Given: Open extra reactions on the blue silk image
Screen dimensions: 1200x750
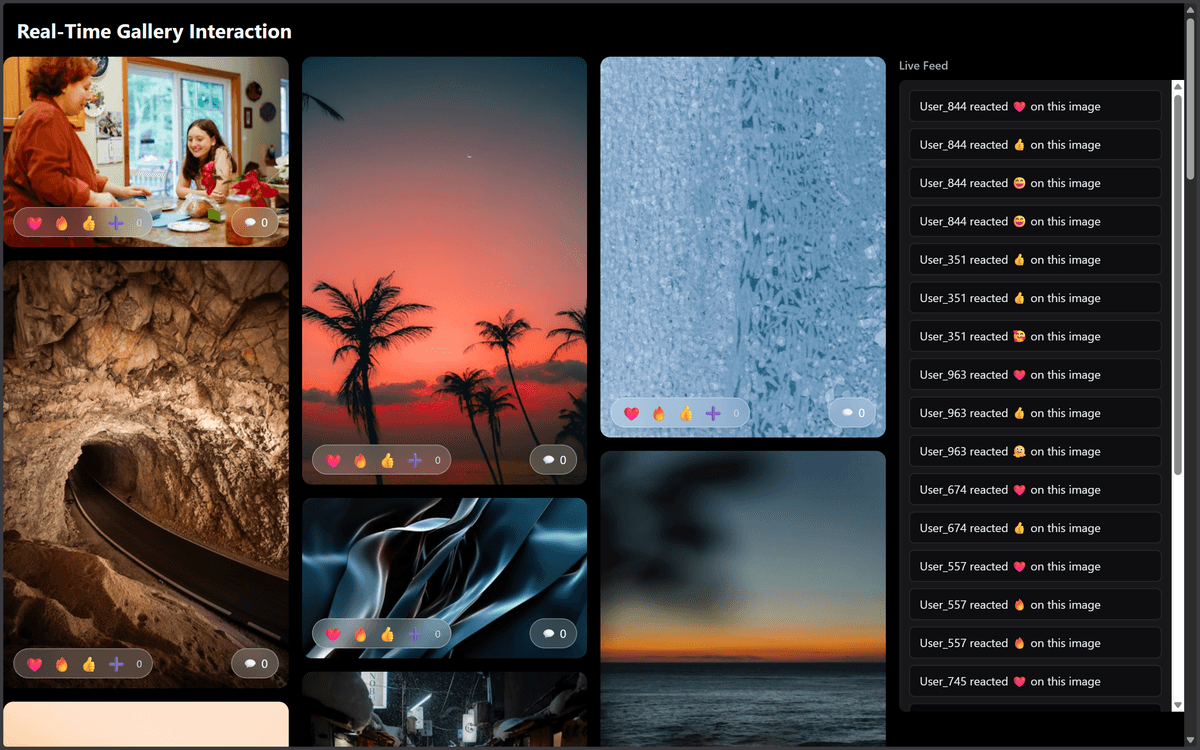Looking at the screenshot, I should 414,633.
